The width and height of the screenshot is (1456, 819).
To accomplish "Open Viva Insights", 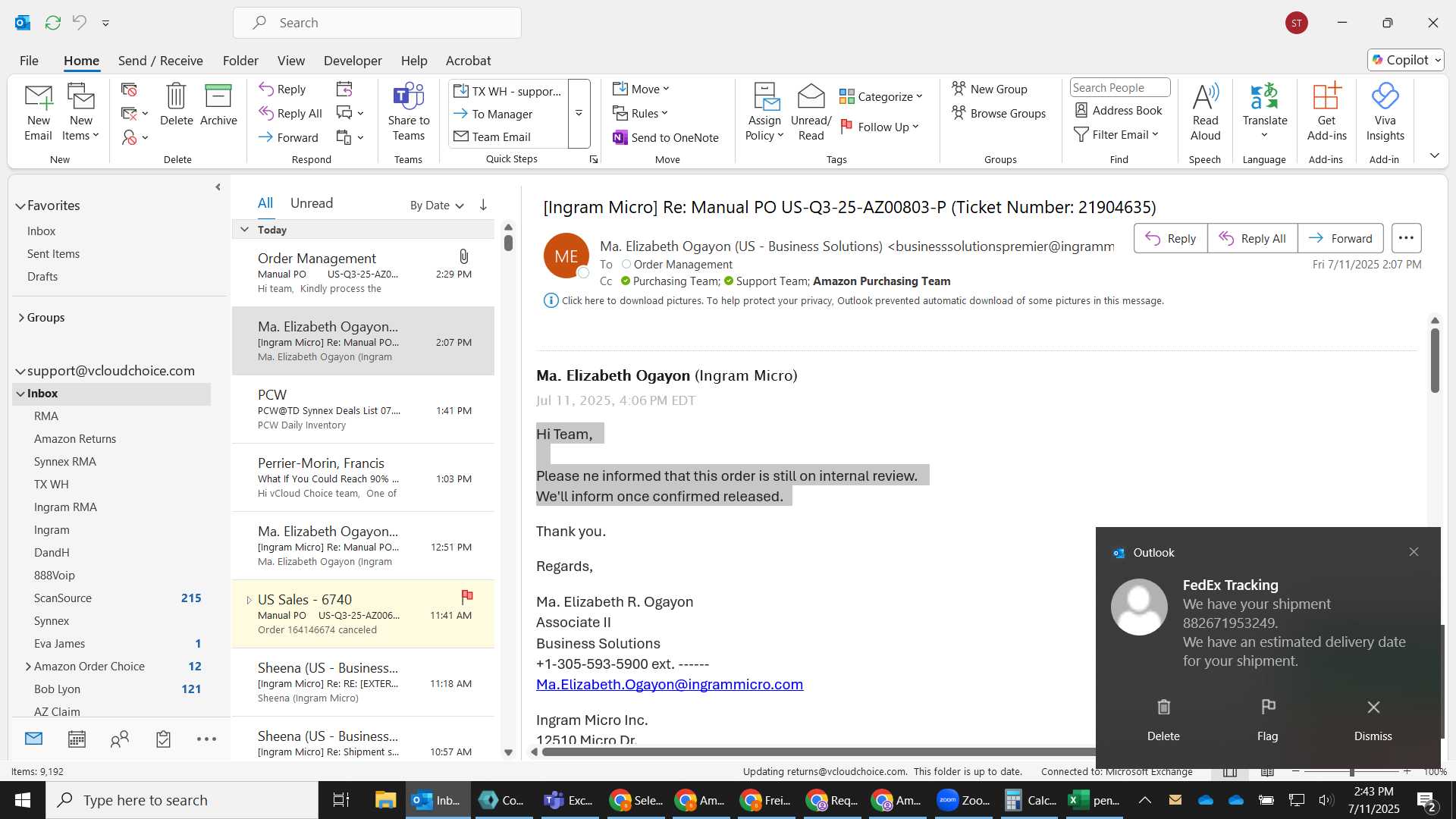I will pyautogui.click(x=1385, y=112).
